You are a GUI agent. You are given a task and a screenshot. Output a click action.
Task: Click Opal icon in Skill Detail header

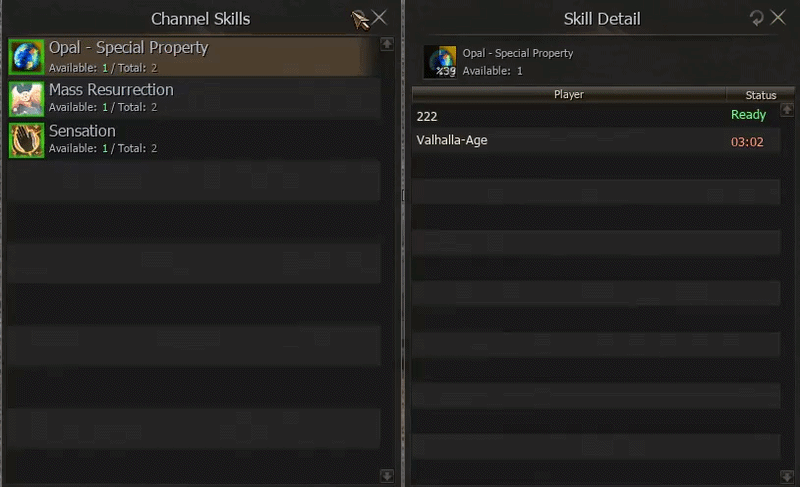pyautogui.click(x=440, y=62)
